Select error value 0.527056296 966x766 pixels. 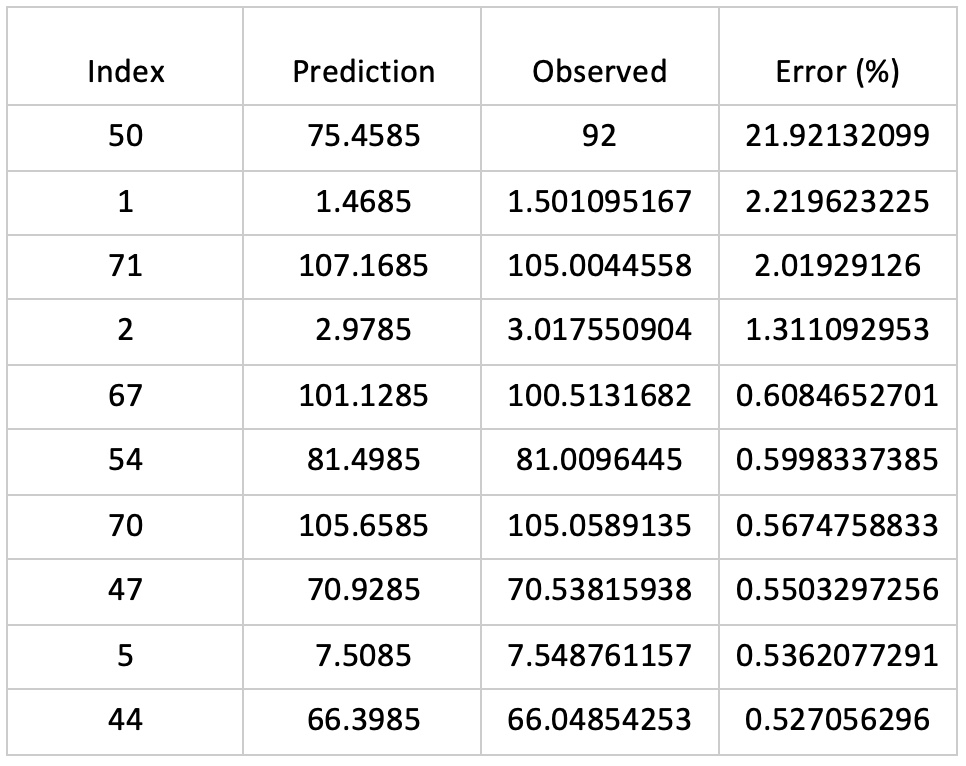point(837,719)
